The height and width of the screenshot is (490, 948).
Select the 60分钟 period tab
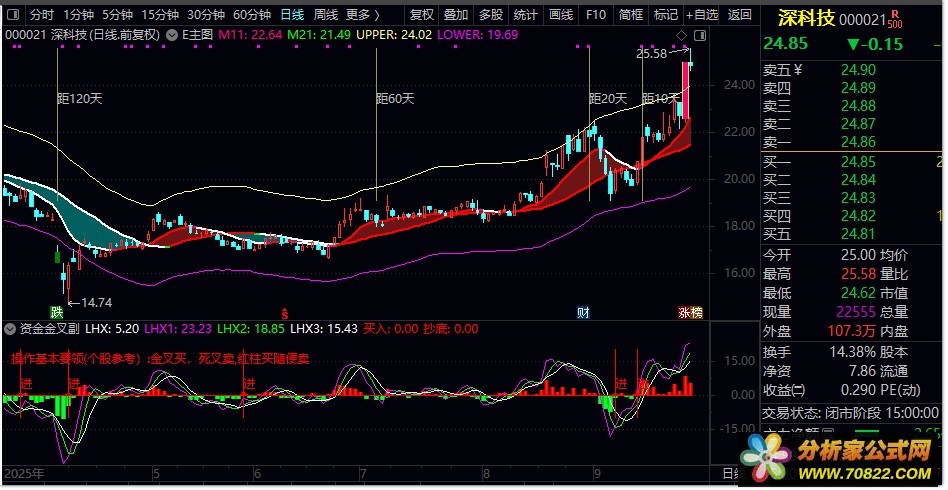coord(252,15)
